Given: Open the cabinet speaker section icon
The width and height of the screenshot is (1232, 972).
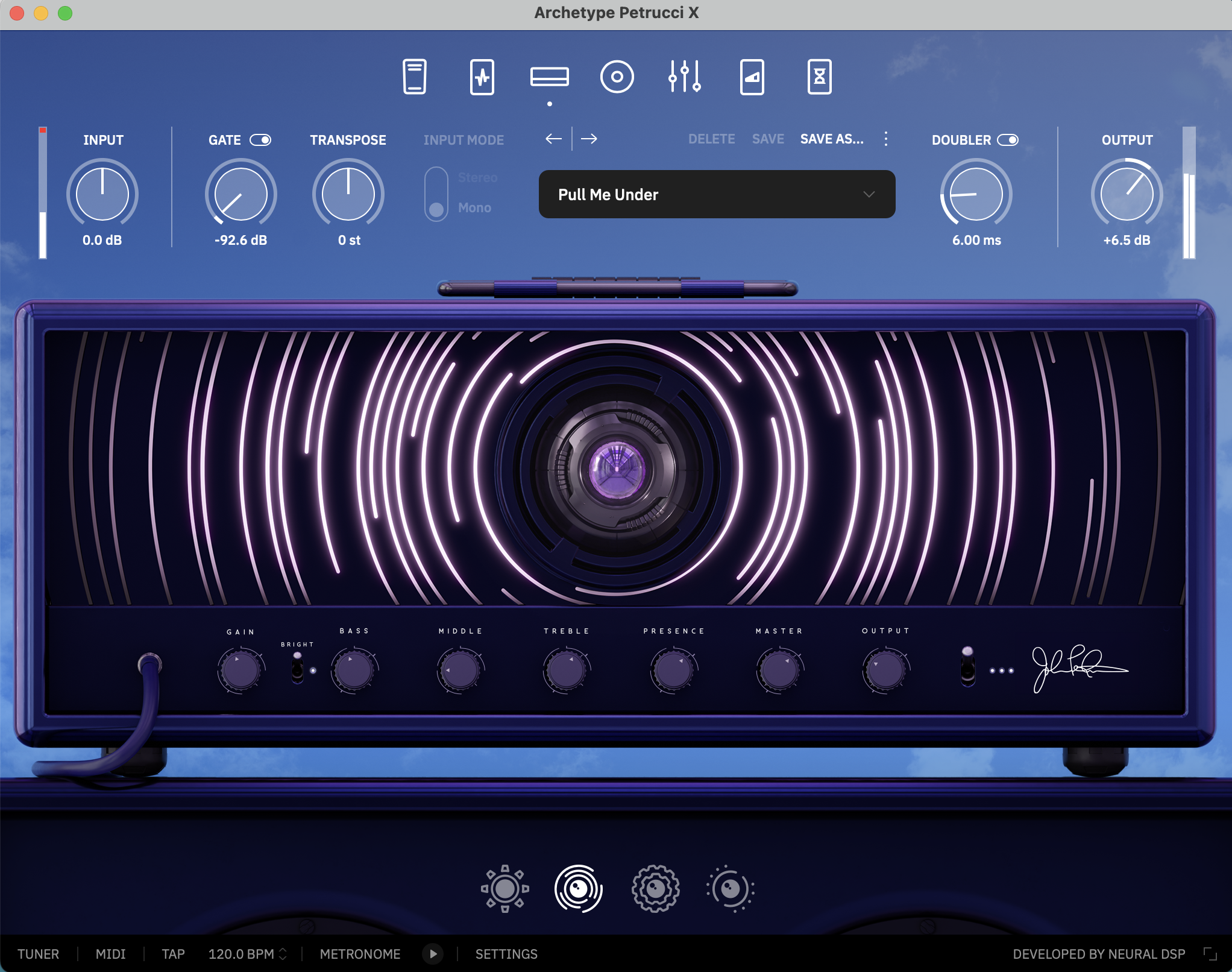Looking at the screenshot, I should point(617,77).
